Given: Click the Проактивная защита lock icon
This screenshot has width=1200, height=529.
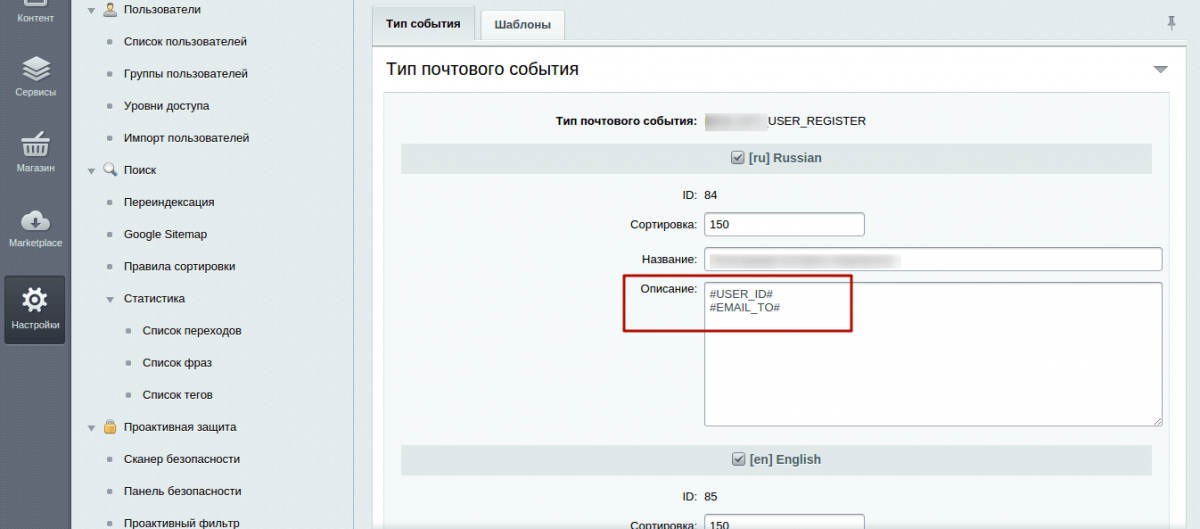Looking at the screenshot, I should pos(110,427).
